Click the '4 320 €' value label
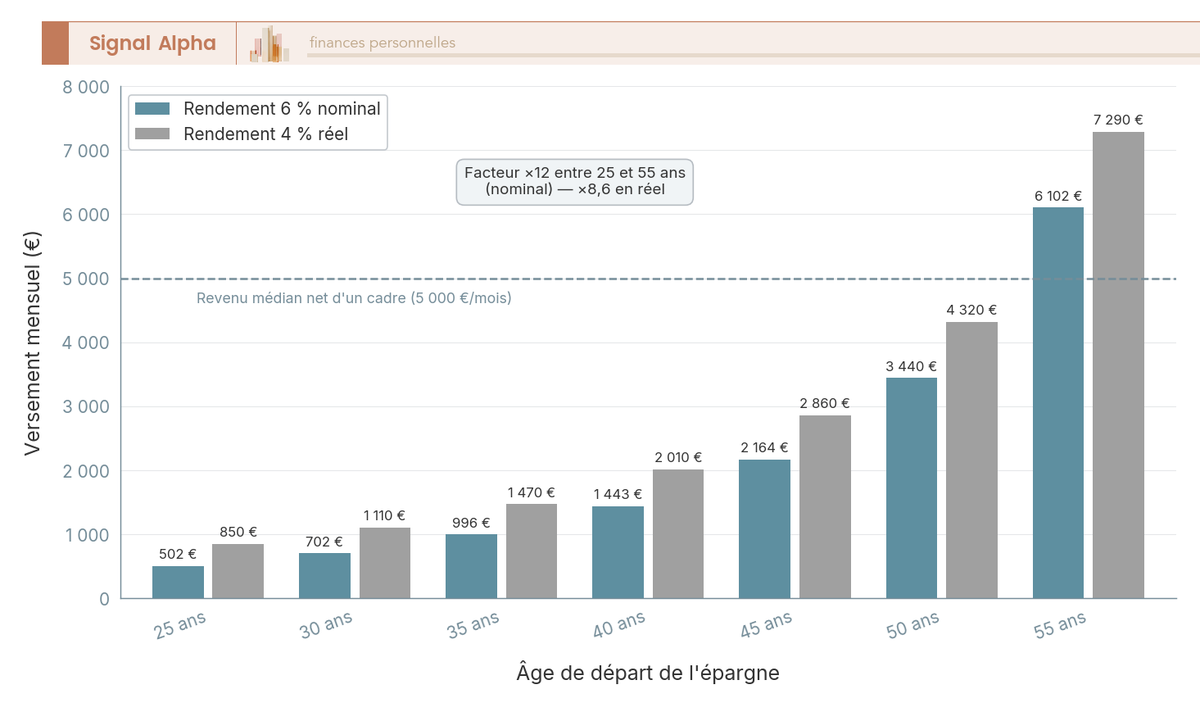 [972, 310]
